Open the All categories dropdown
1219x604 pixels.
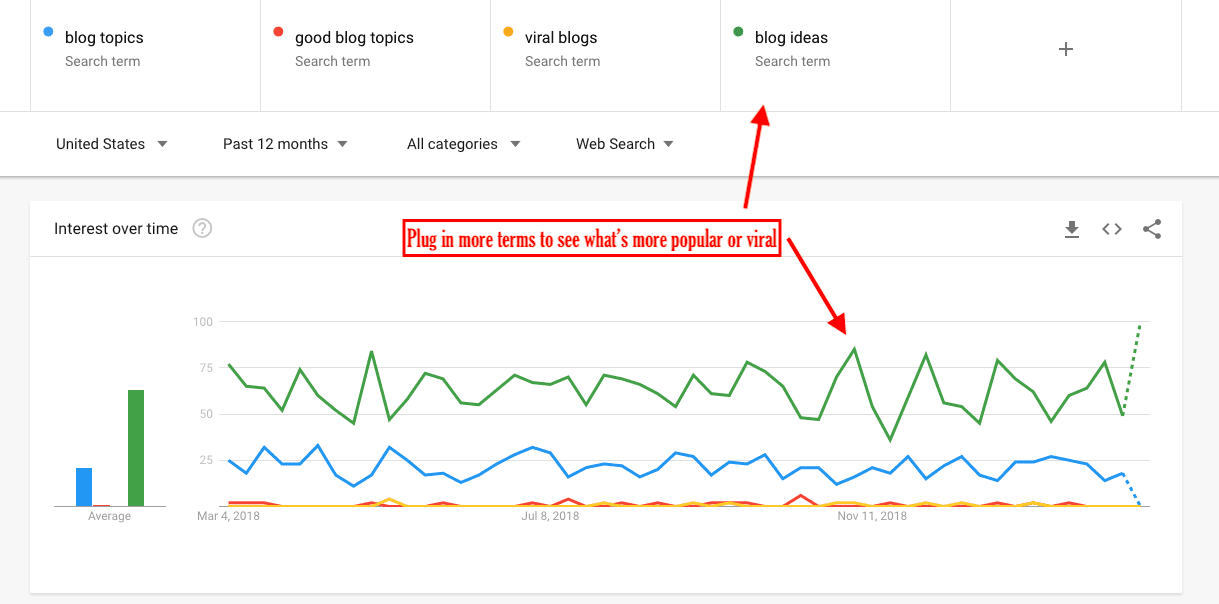click(x=463, y=144)
